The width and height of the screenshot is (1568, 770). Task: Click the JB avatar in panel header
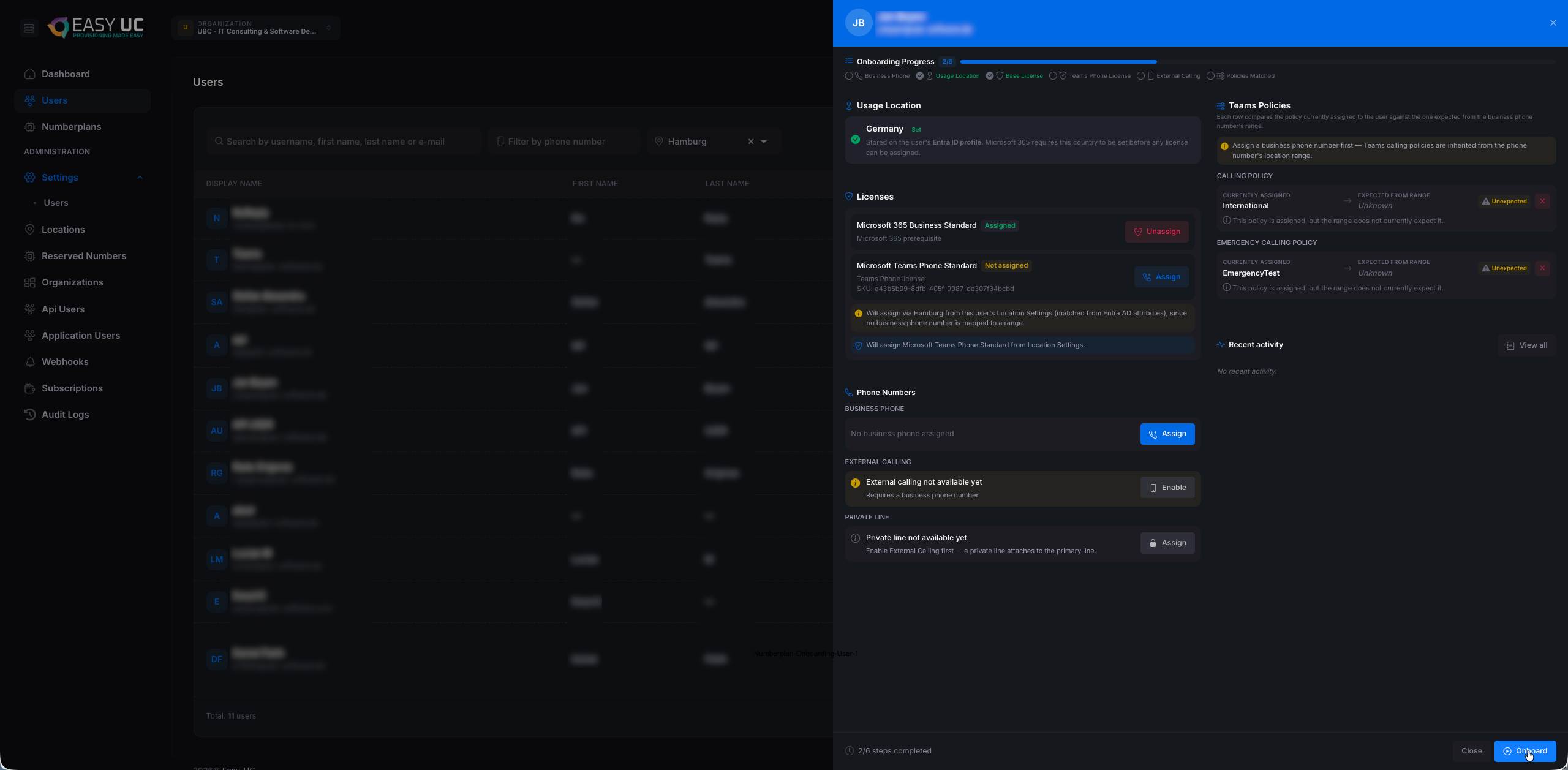tap(859, 23)
